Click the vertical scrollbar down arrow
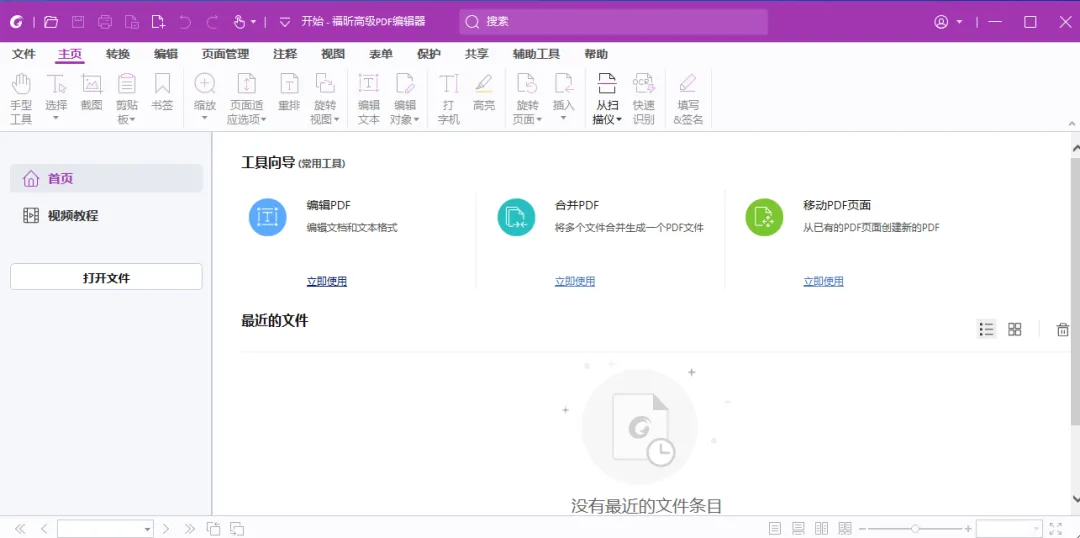This screenshot has width=1080, height=538. click(x=1075, y=498)
